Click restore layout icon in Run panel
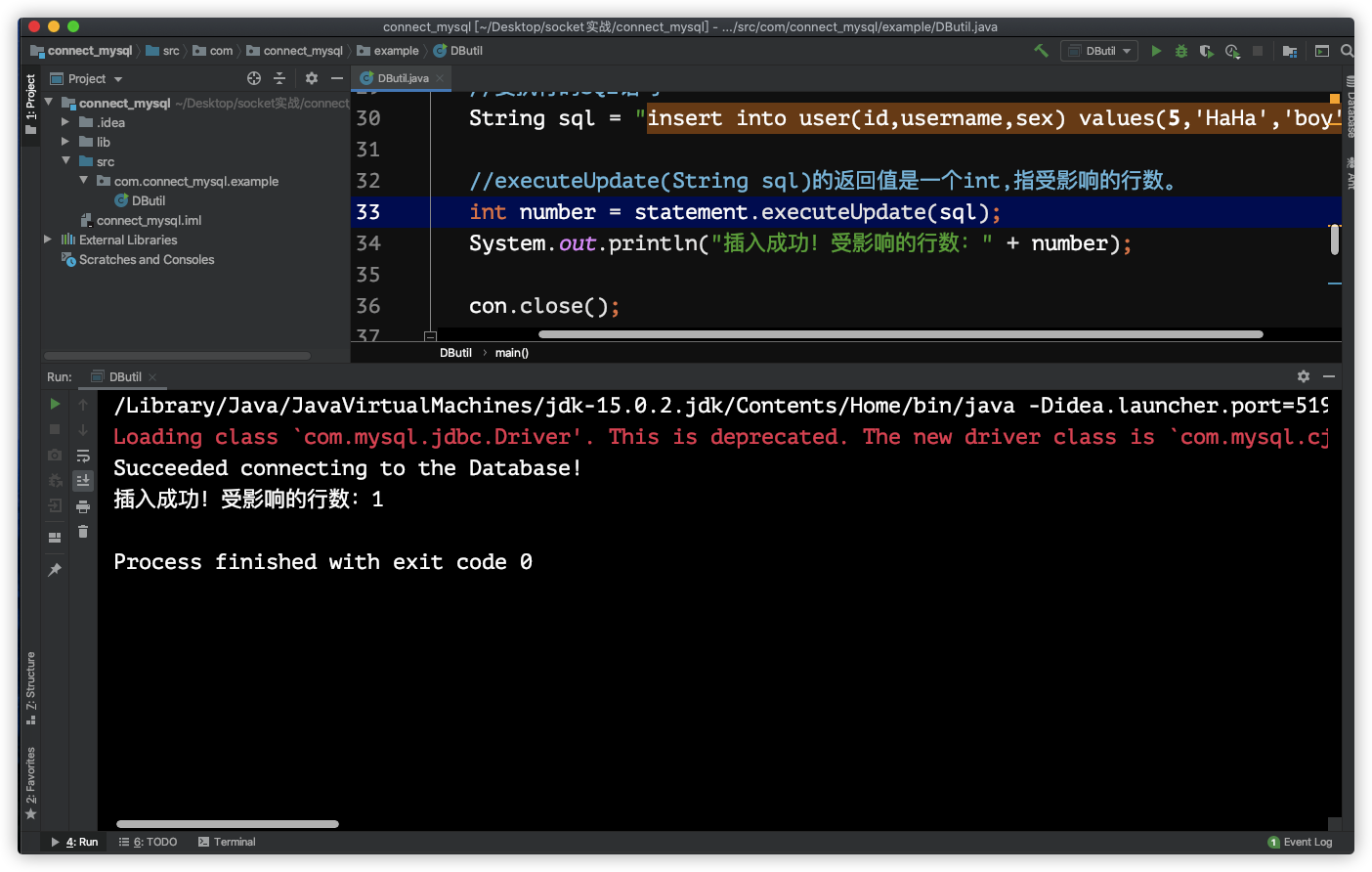 (55, 537)
